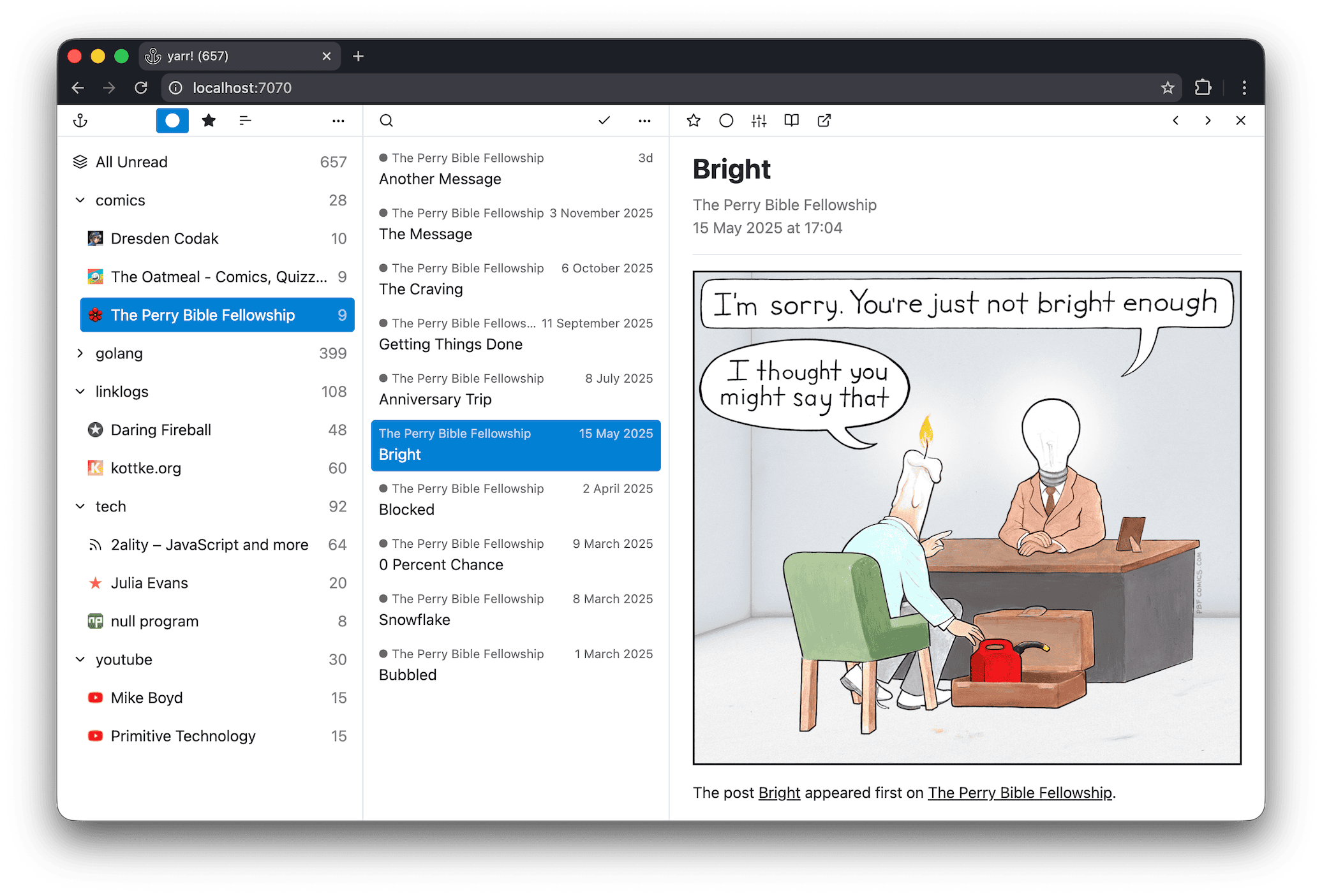Toggle unread-only filter button

click(x=172, y=121)
